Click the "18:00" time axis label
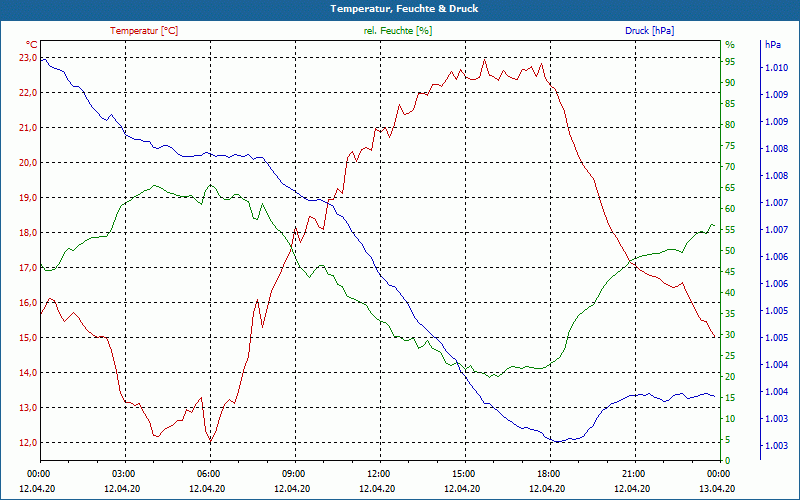This screenshot has width=800, height=500. coord(549,473)
